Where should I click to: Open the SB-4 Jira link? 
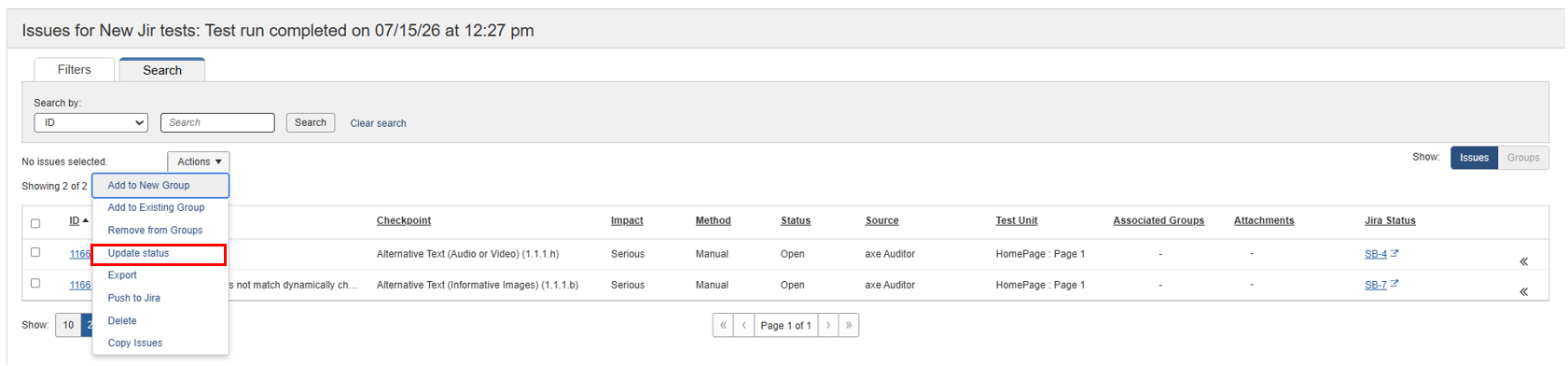[x=1376, y=254]
